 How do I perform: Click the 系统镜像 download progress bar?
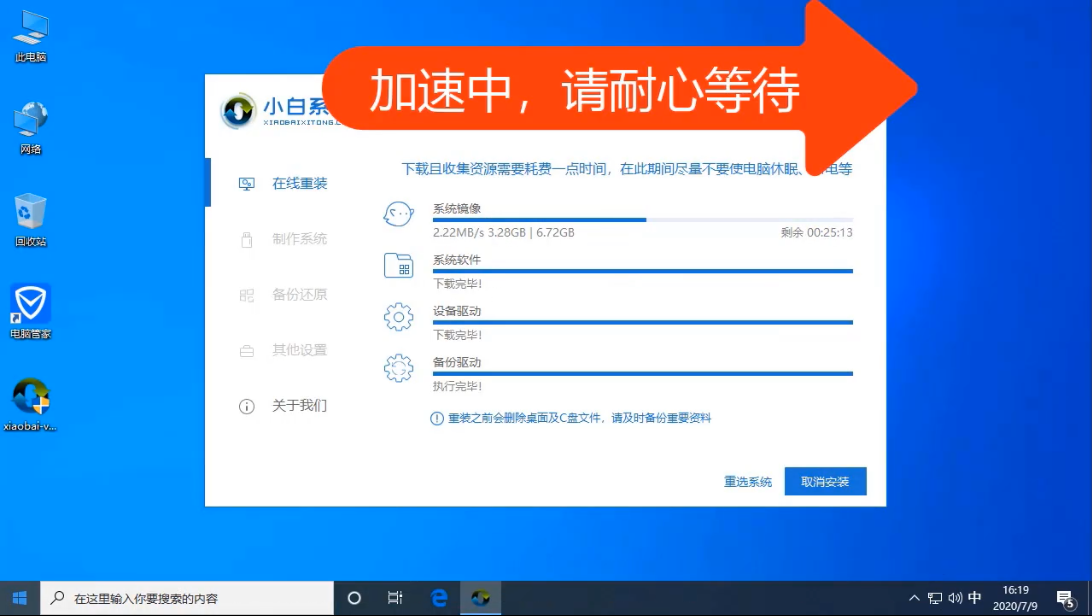pos(640,220)
